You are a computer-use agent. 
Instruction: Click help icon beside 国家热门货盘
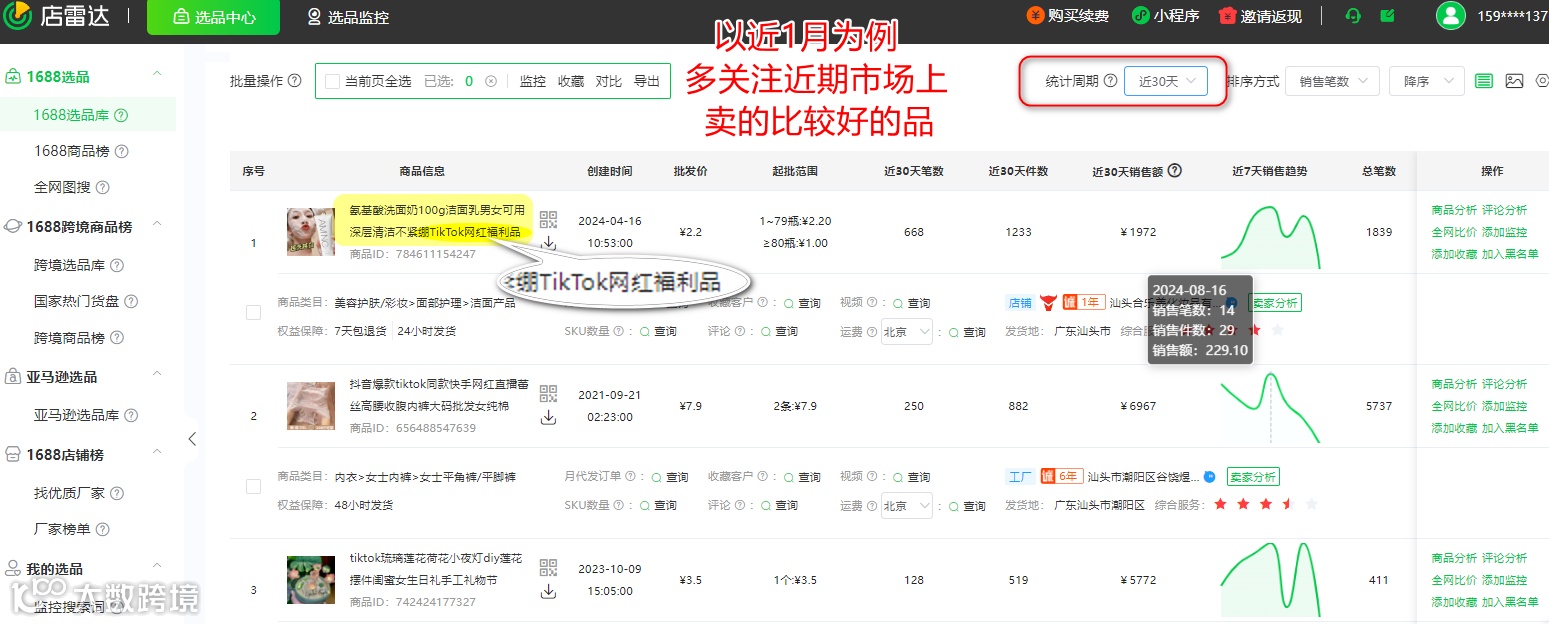pos(130,301)
